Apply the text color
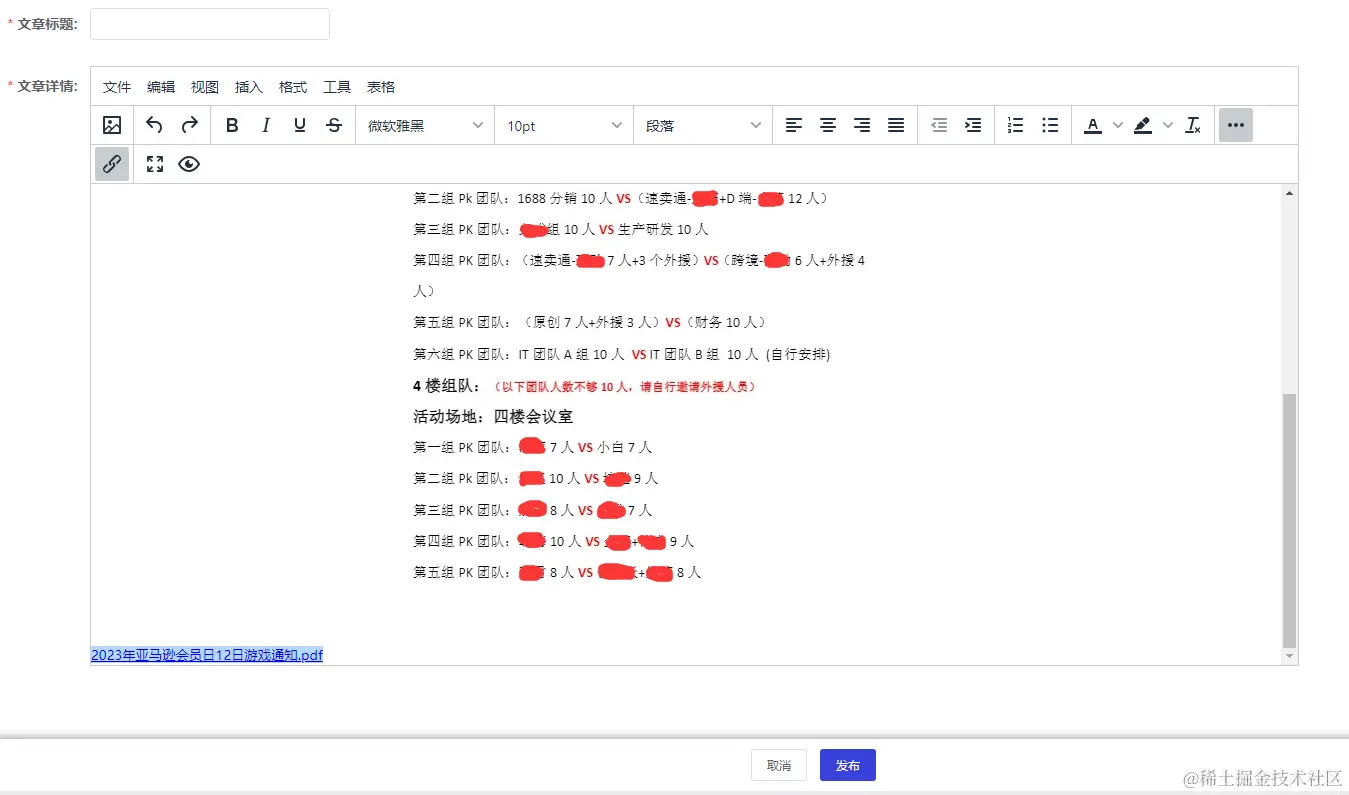The image size is (1349, 795). 1093,125
